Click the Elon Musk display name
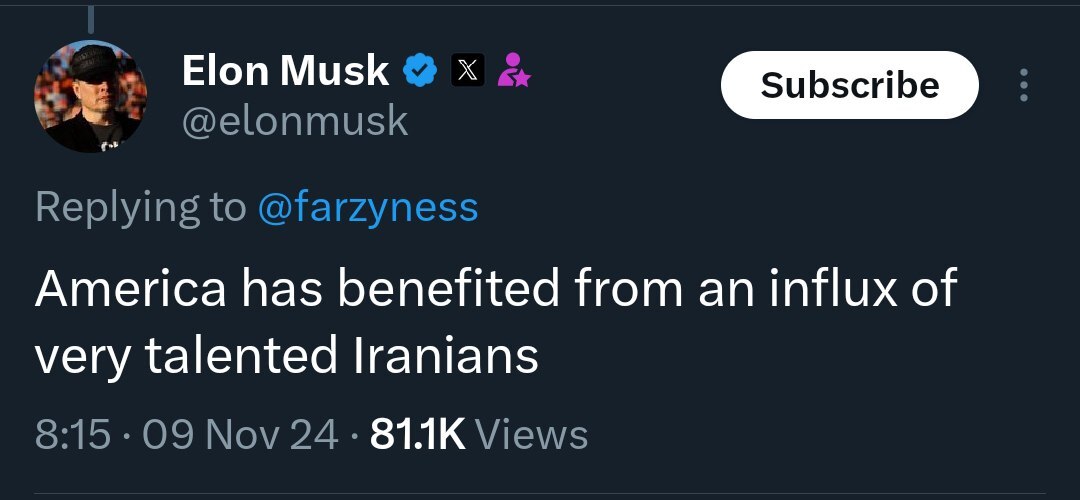Image resolution: width=1080 pixels, height=500 pixels. point(285,70)
